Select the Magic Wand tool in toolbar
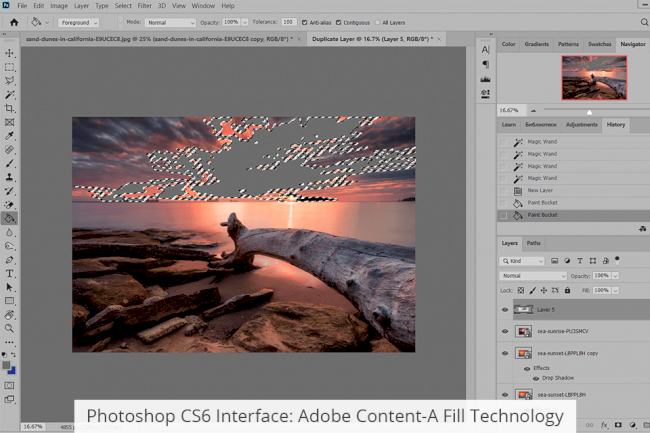 [x=9, y=95]
